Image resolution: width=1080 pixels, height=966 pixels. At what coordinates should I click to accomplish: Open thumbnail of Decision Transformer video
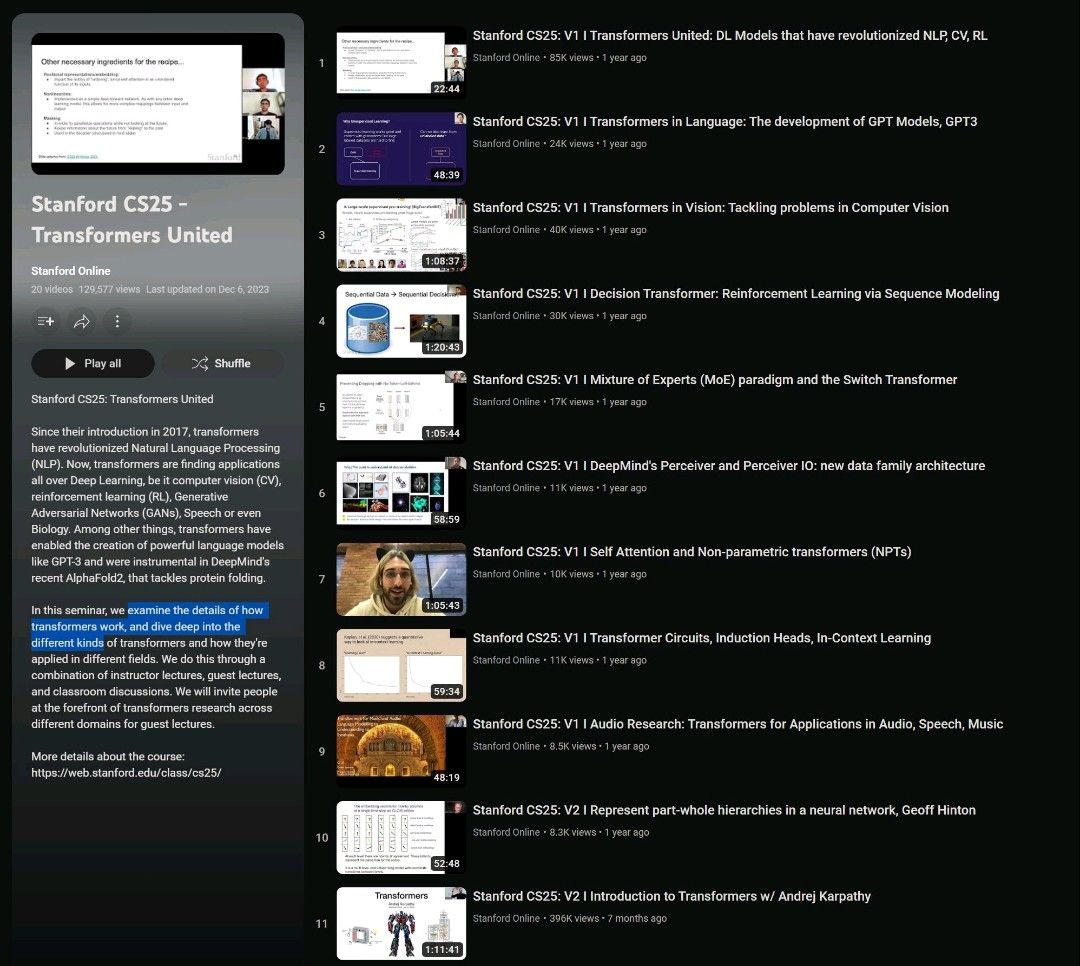click(x=401, y=321)
